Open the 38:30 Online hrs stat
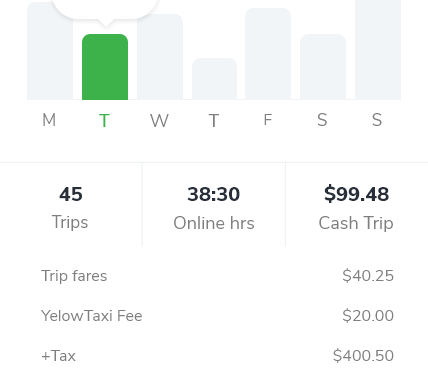 pyautogui.click(x=214, y=205)
